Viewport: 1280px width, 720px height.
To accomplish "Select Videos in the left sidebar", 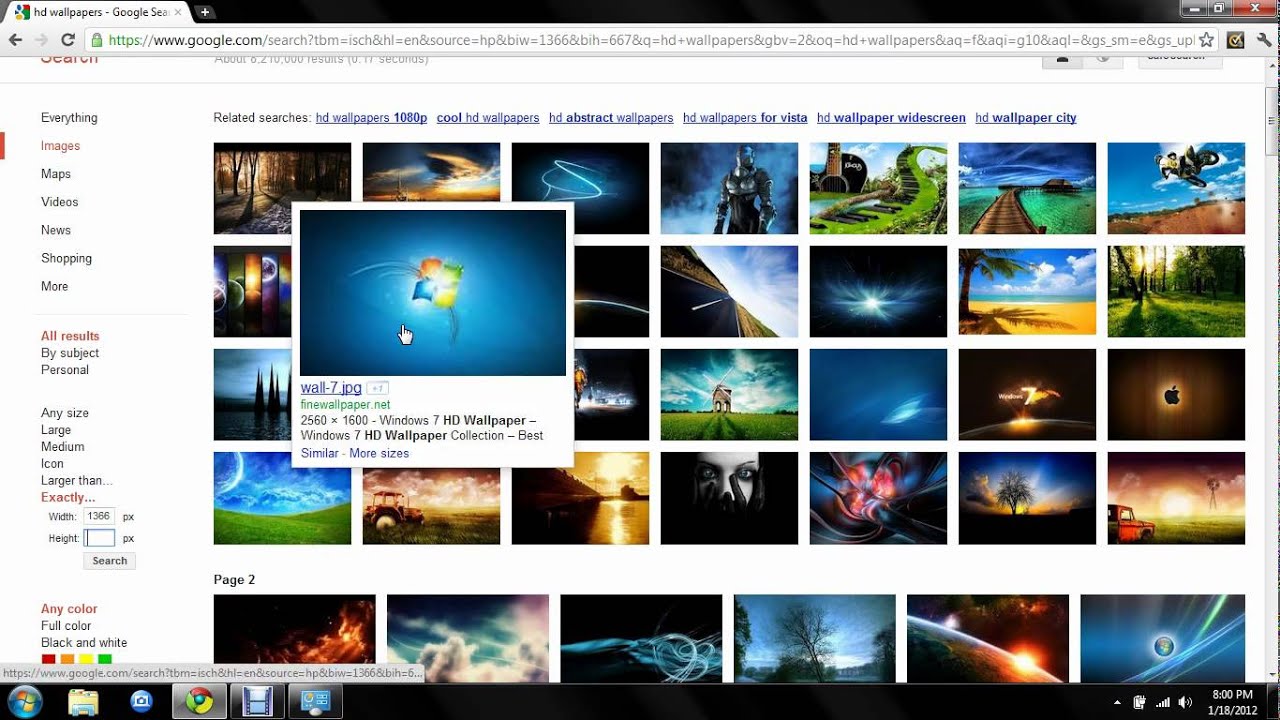I will click(x=59, y=202).
